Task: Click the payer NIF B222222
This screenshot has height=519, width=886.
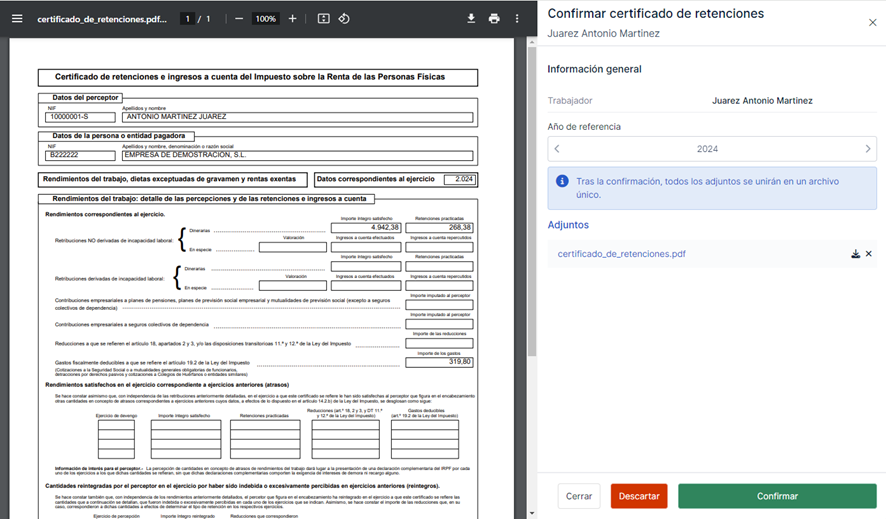Action: [x=64, y=155]
